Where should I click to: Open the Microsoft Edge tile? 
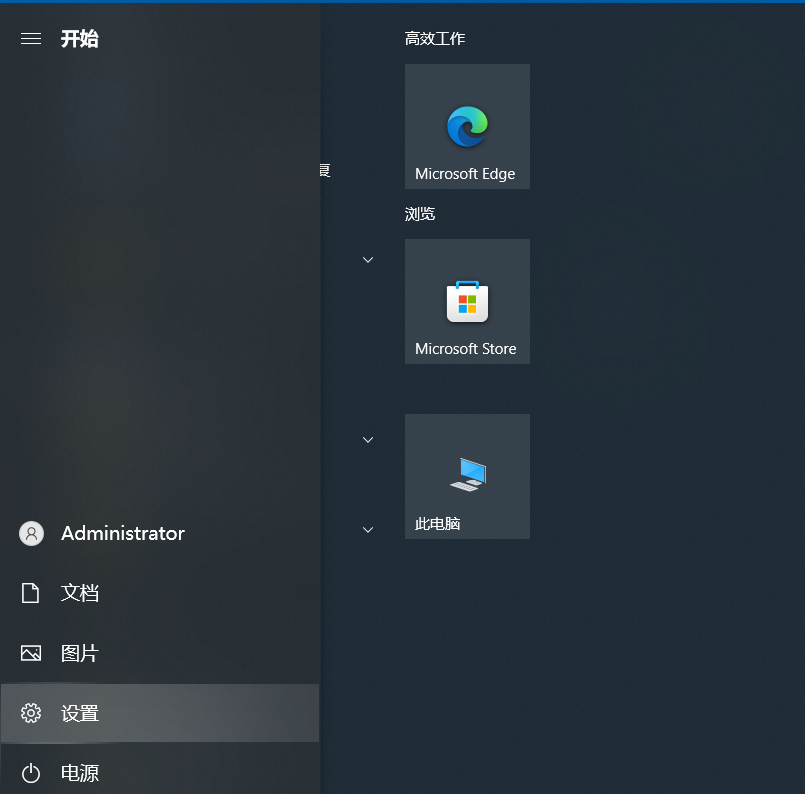tap(467, 126)
